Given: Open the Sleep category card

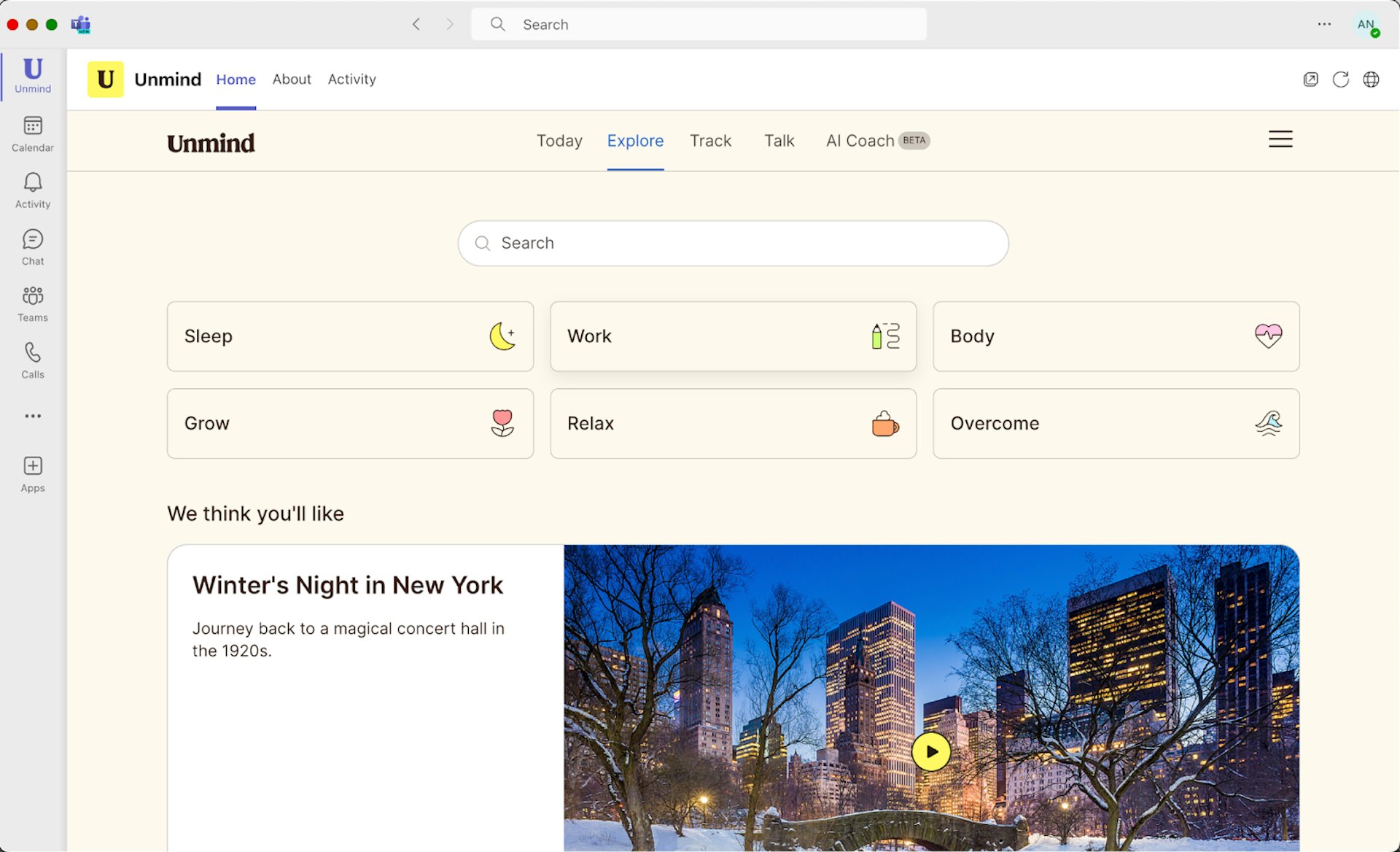Looking at the screenshot, I should pyautogui.click(x=350, y=336).
